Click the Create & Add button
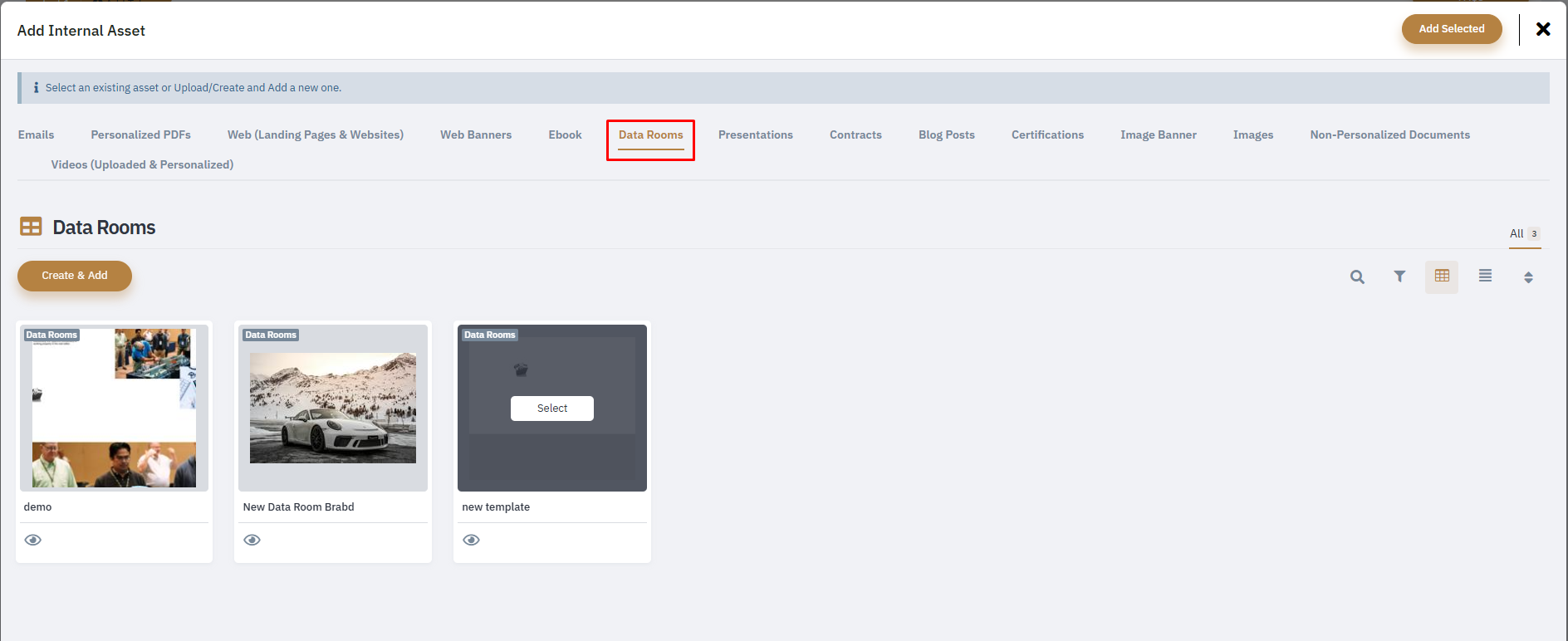Viewport: 1568px width, 641px height. click(x=75, y=276)
